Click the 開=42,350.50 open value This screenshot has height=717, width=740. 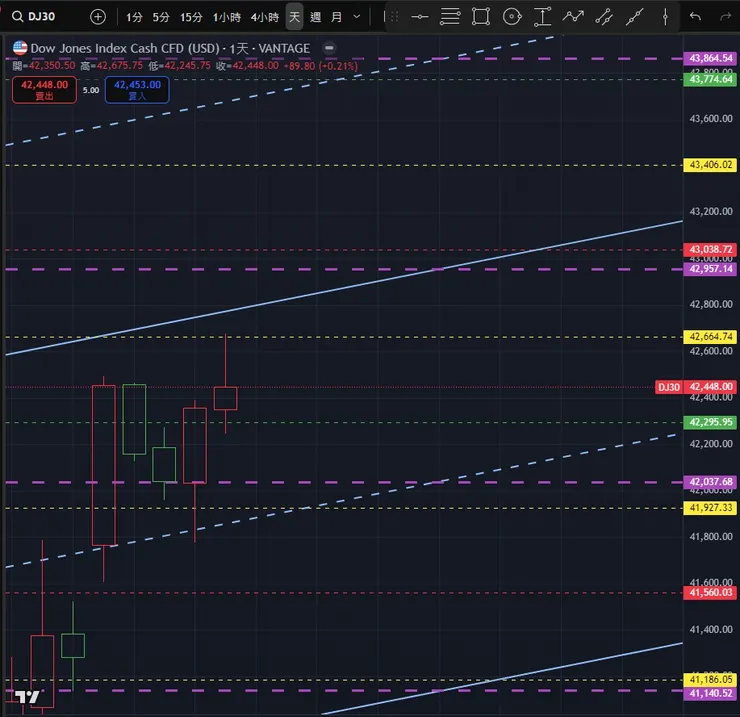tap(44, 66)
